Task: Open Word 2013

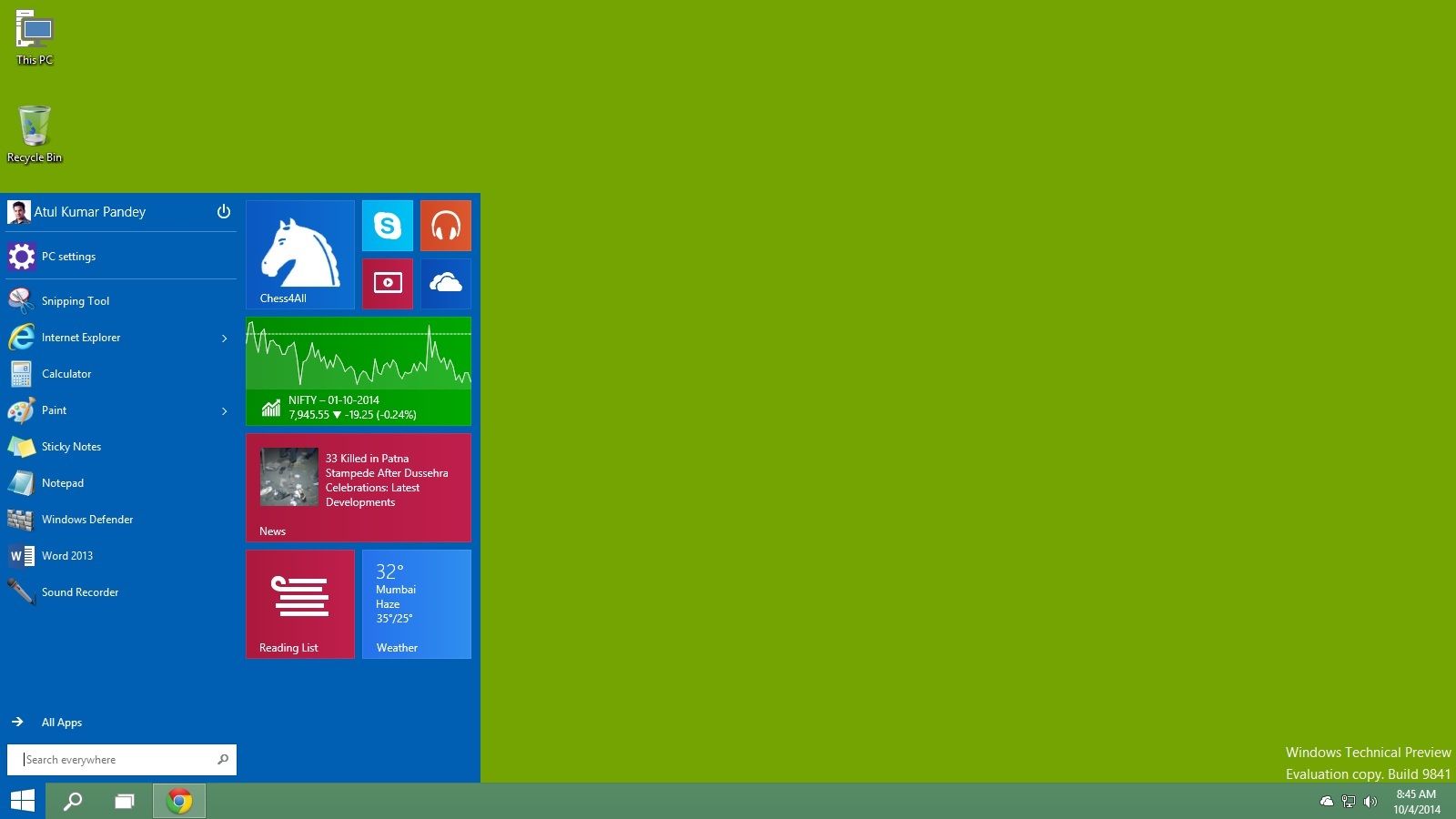Action: pos(121,556)
